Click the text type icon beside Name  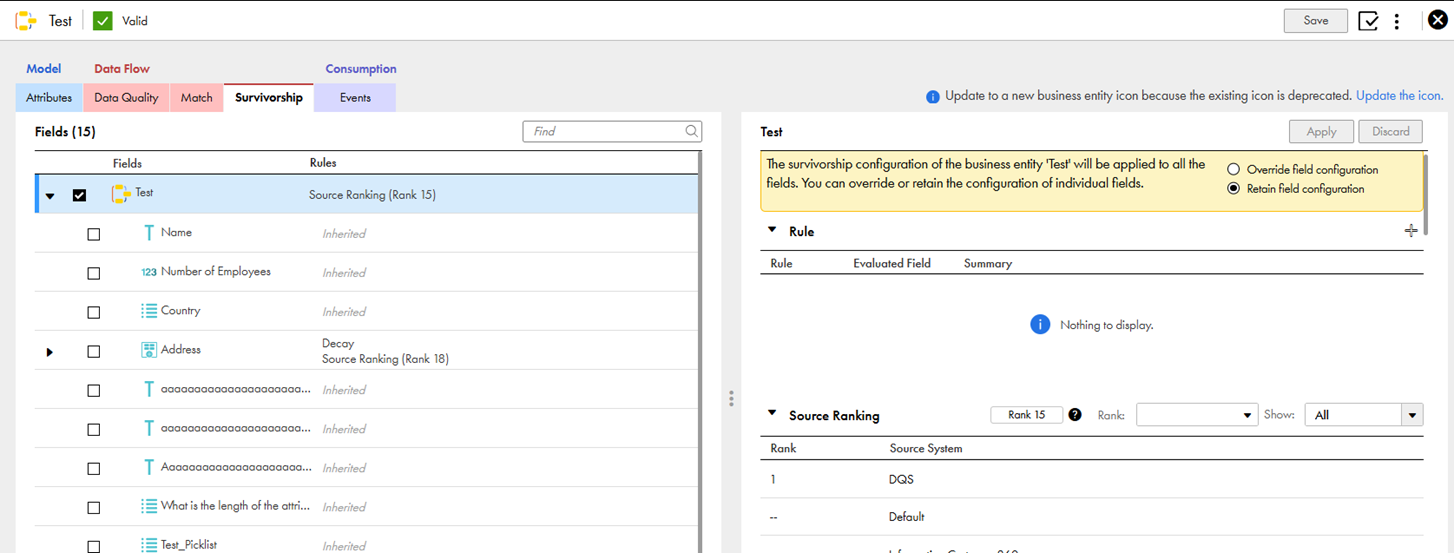click(x=149, y=233)
